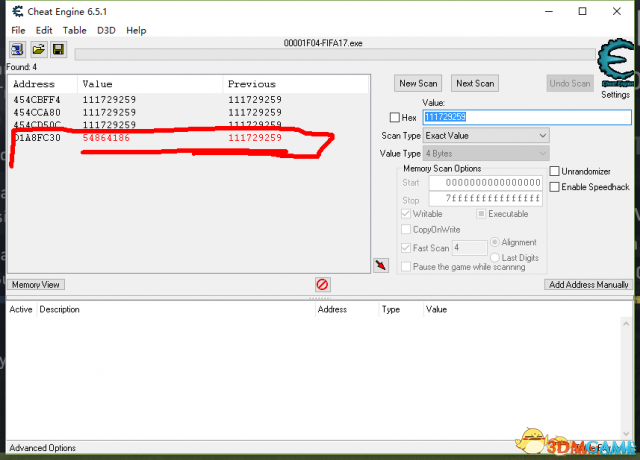Open the Scan Type dropdown

pos(486,136)
